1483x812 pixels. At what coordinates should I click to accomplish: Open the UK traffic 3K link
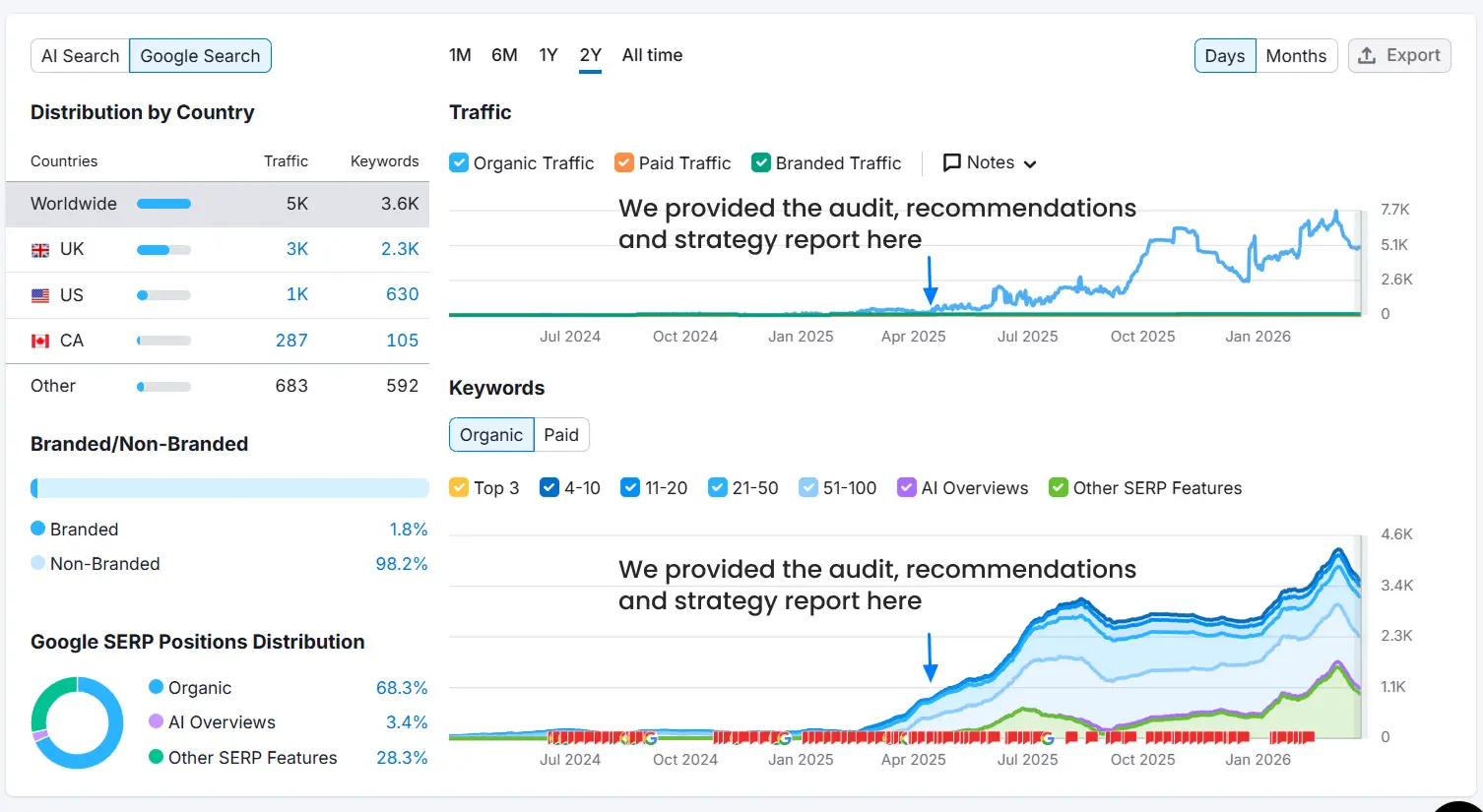(x=296, y=249)
